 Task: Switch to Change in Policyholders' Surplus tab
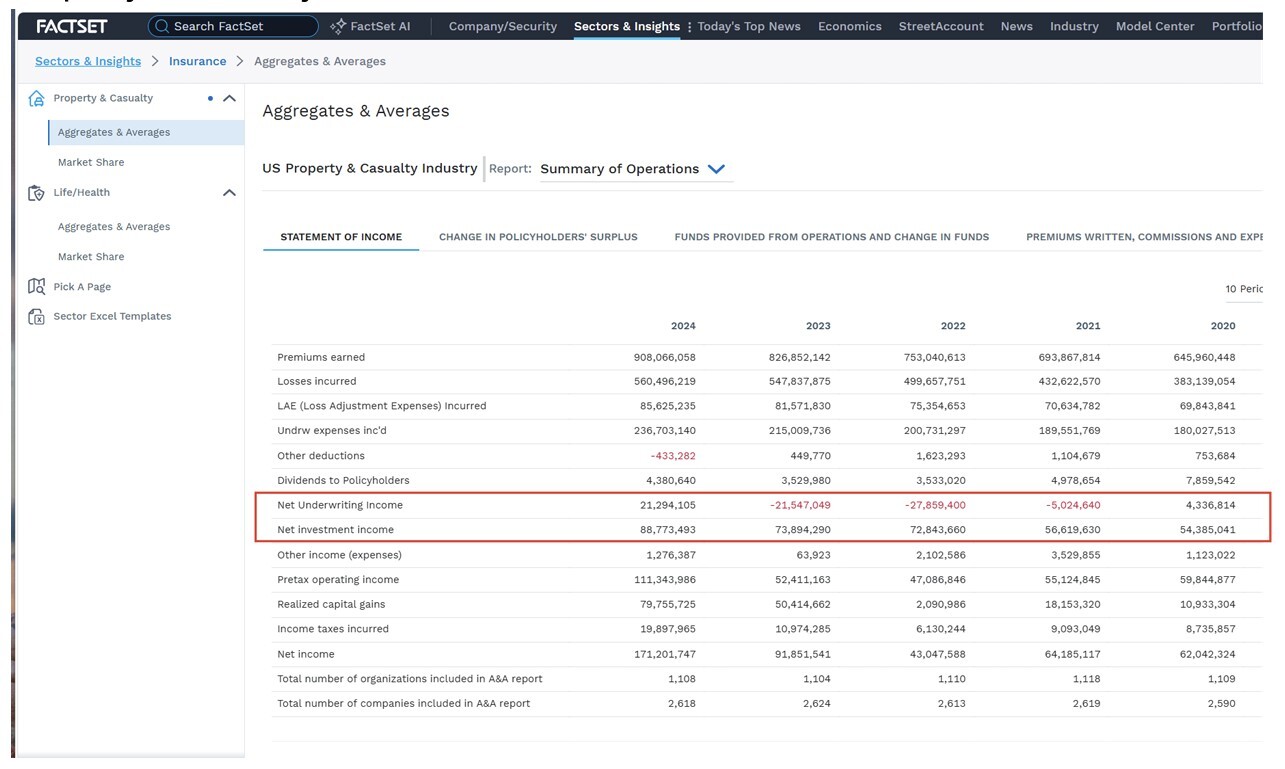pyautogui.click(x=538, y=237)
